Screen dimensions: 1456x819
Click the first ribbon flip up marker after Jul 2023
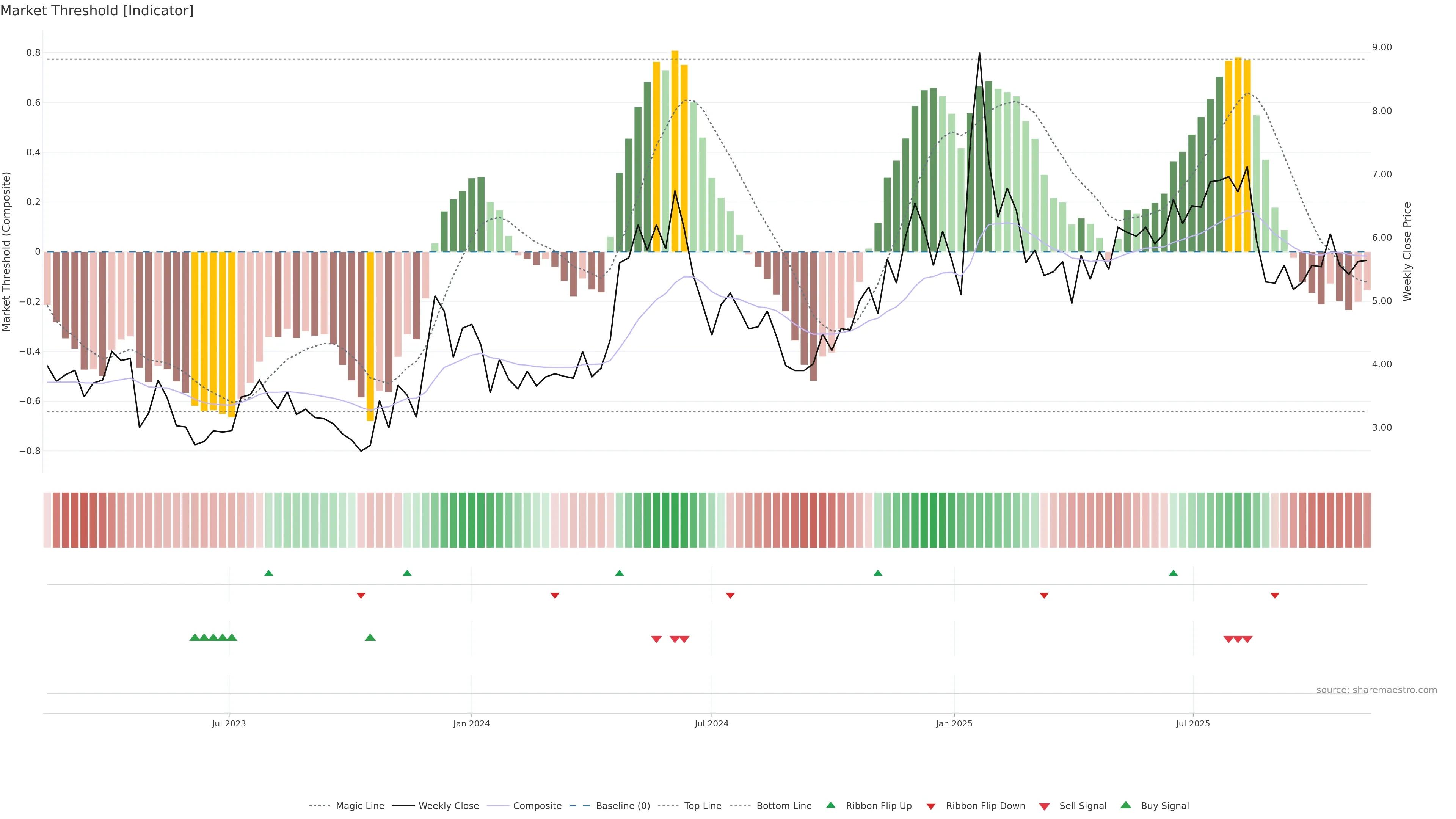268,573
